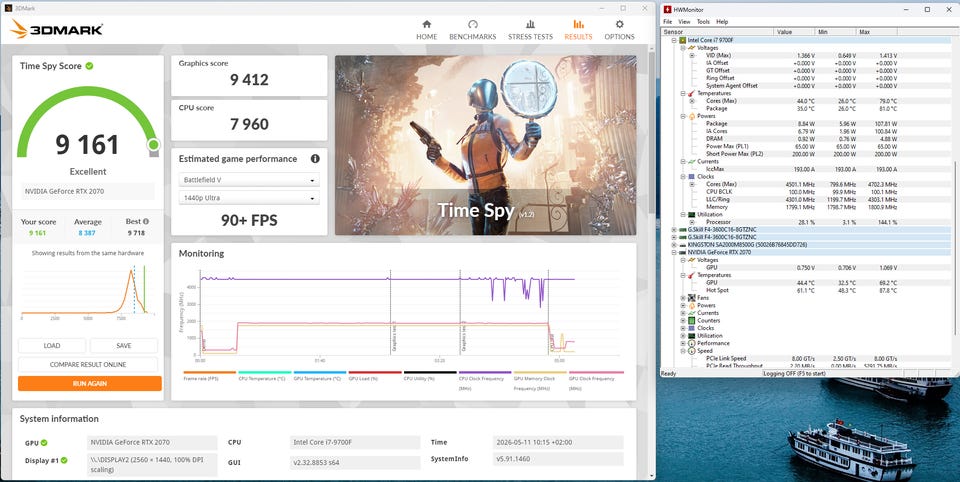Expand Powers node under NVIDIA GeForce RTX 2070
960x482 pixels.
pos(683,305)
